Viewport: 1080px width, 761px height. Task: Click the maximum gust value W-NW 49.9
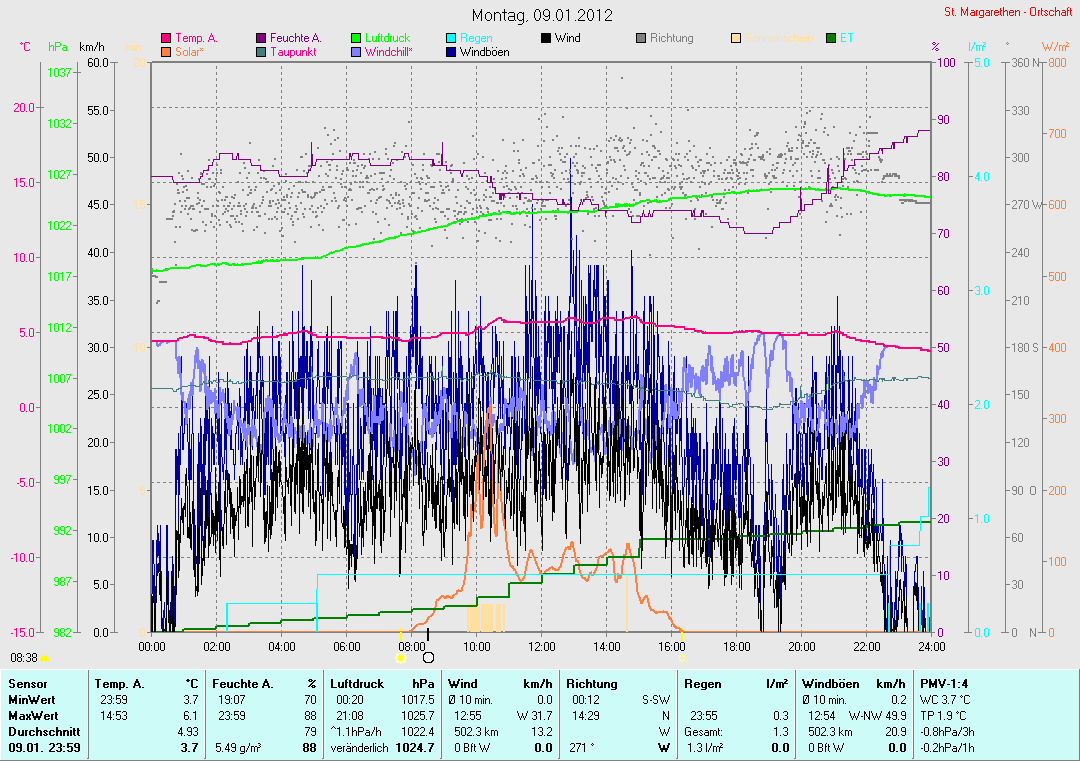click(878, 716)
